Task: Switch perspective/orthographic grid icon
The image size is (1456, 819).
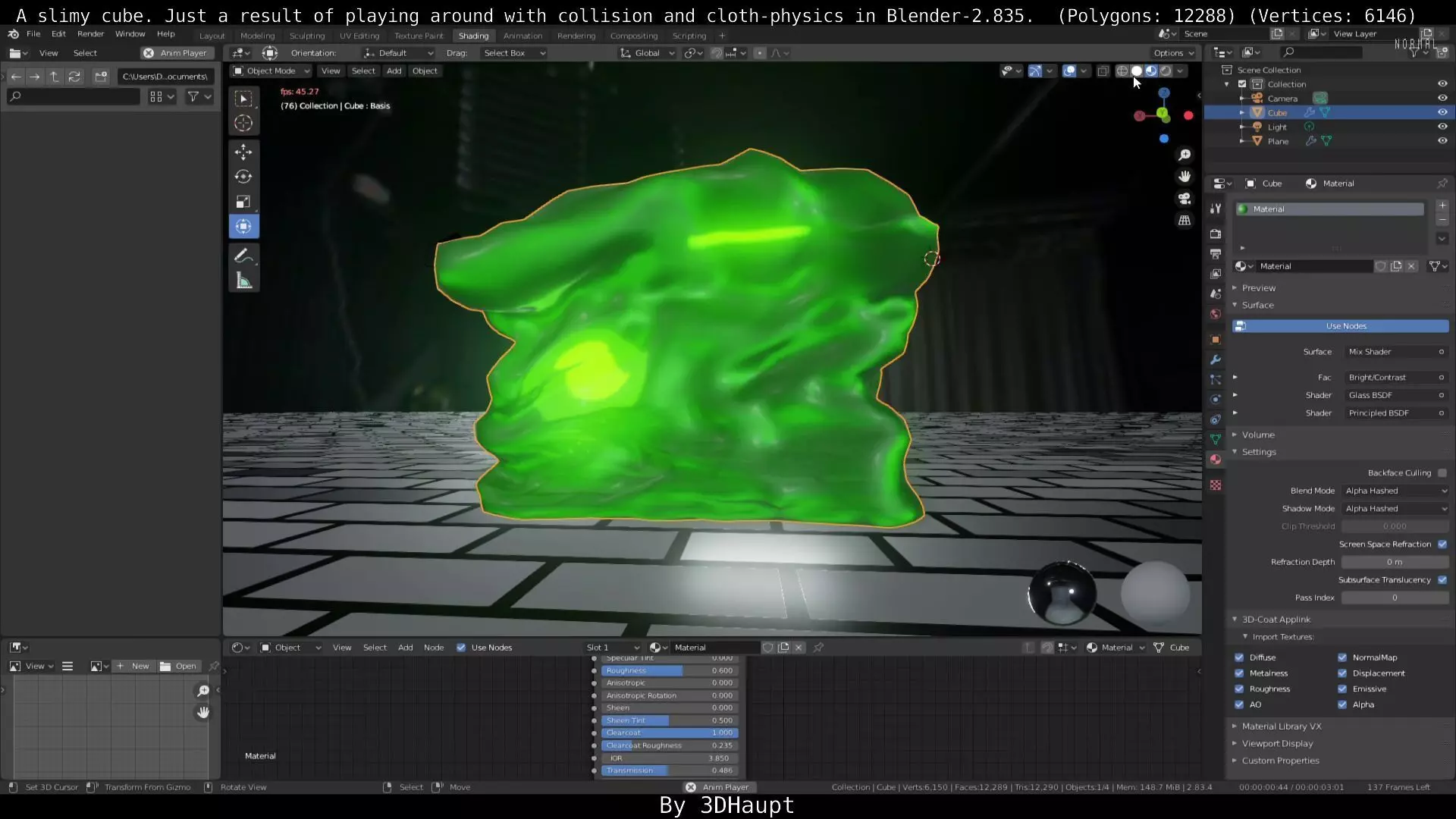Action: pyautogui.click(x=1185, y=221)
